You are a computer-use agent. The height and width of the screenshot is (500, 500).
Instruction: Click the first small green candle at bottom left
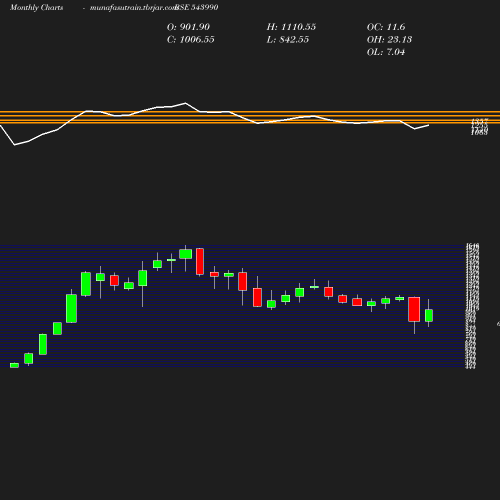(x=14, y=365)
